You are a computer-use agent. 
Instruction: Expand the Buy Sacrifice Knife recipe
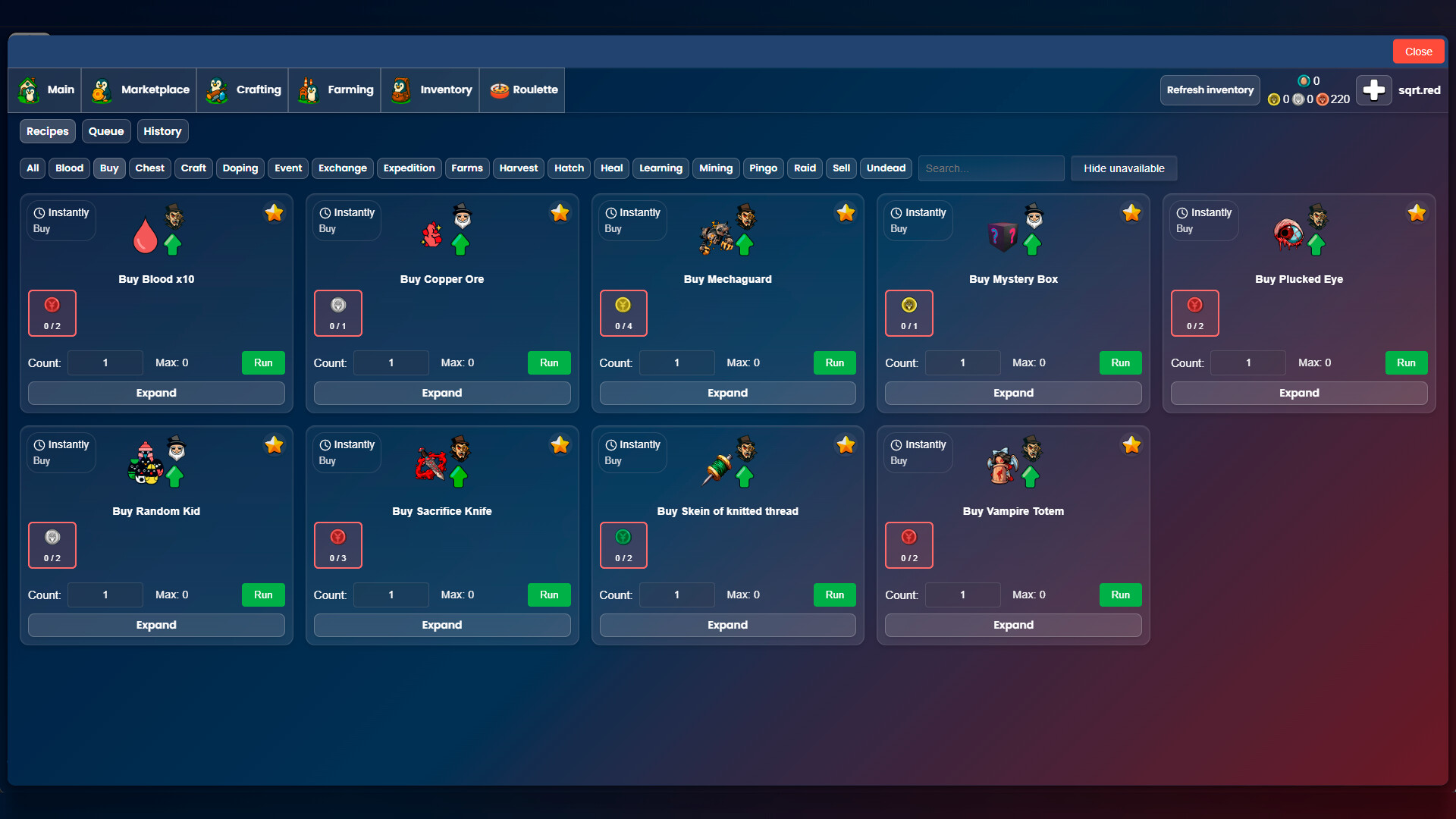pyautogui.click(x=441, y=625)
